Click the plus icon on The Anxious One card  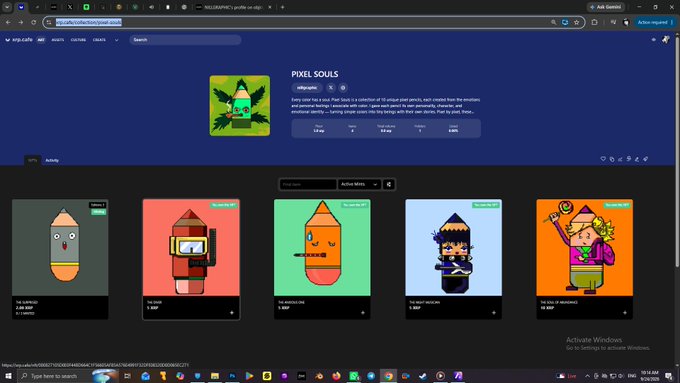[363, 312]
